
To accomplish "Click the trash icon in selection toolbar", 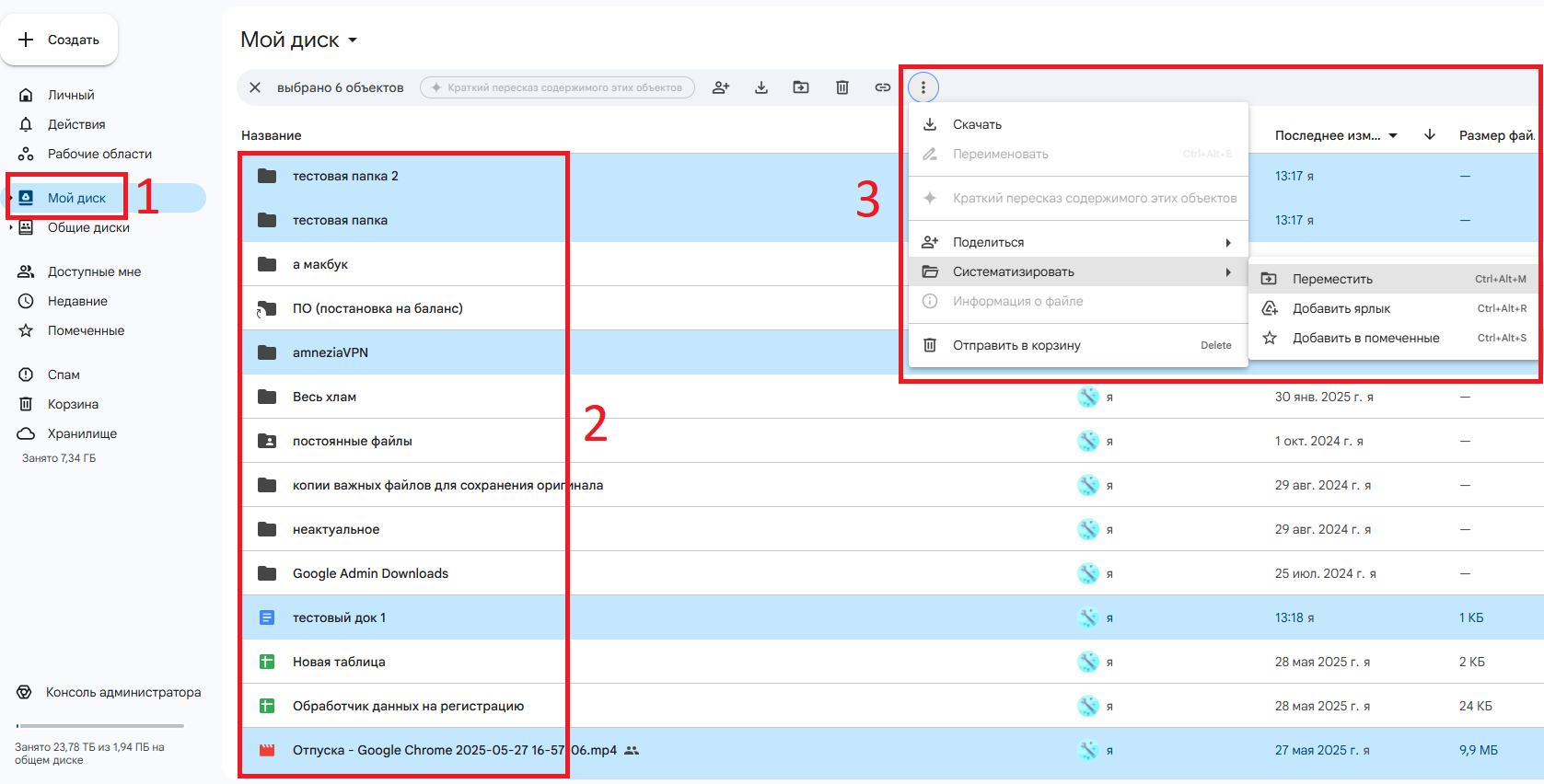I will [x=842, y=87].
